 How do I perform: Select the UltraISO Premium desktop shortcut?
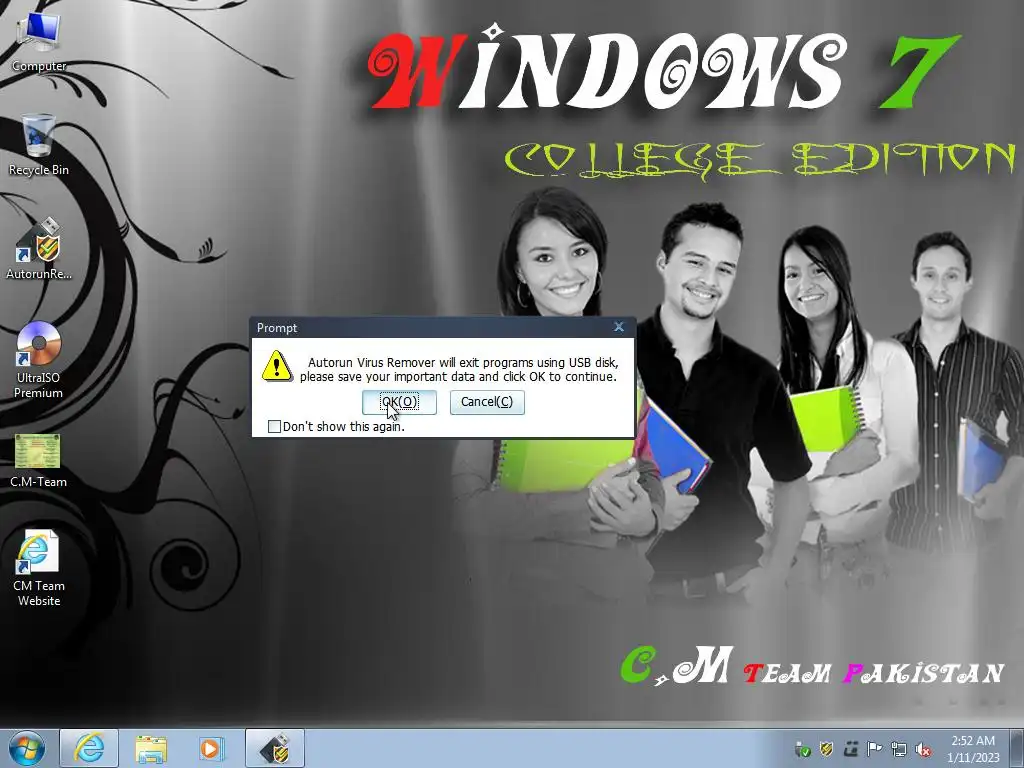(39, 359)
